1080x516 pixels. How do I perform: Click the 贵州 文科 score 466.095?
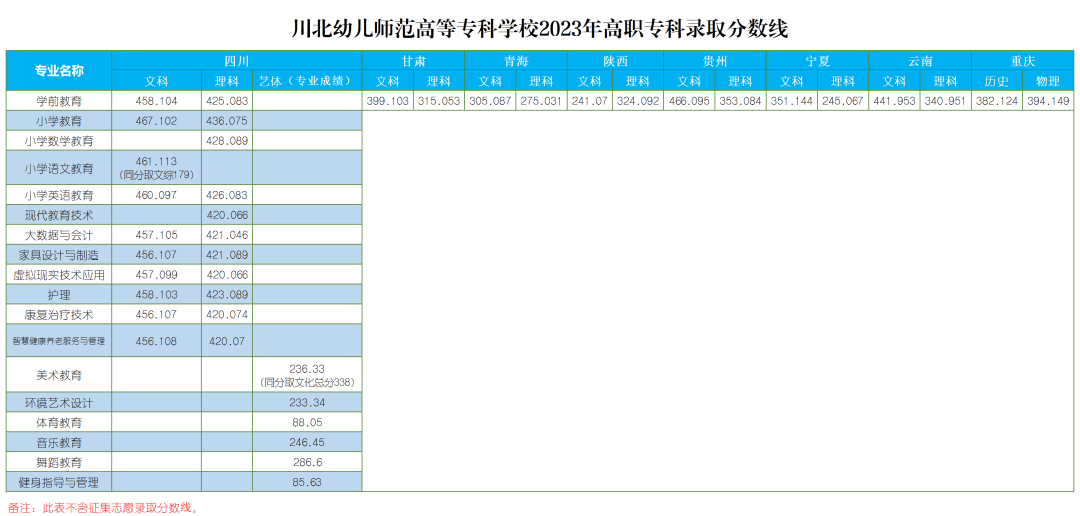click(689, 101)
